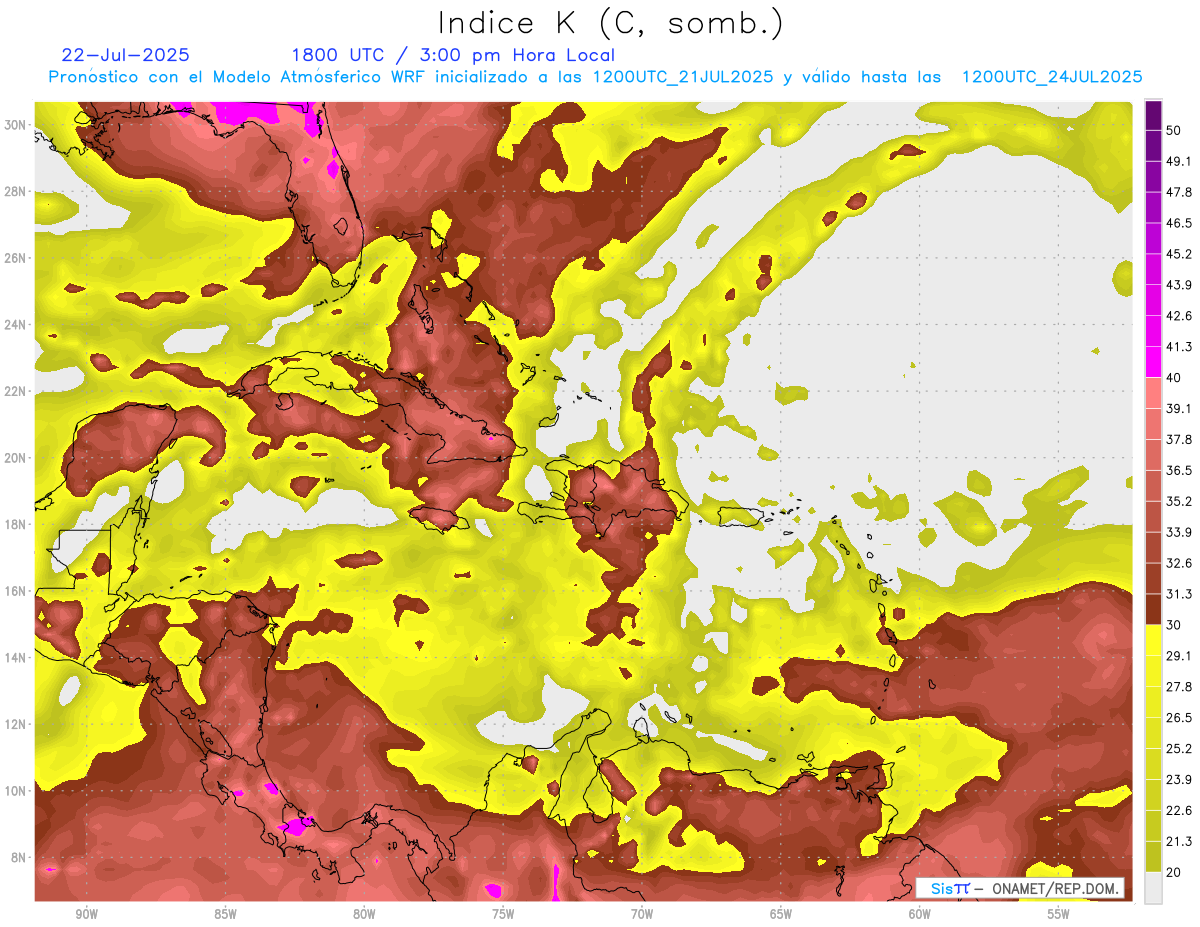Image resolution: width=1200 pixels, height=927 pixels.
Task: Click the '85W' longitude label
Action: coord(225,914)
